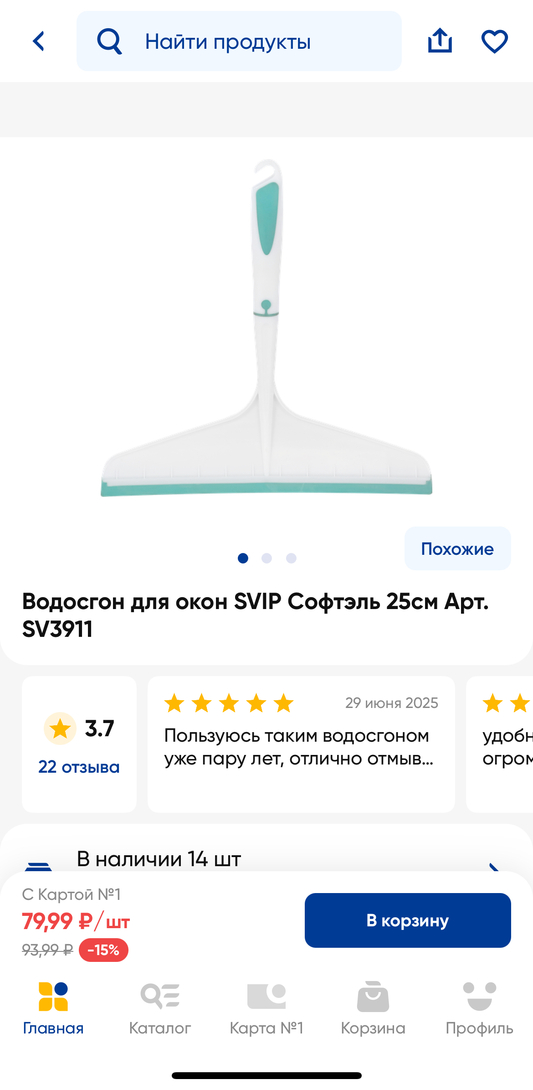Tap the magnifier search icon
This screenshot has height=1090, width=533.
click(x=109, y=42)
